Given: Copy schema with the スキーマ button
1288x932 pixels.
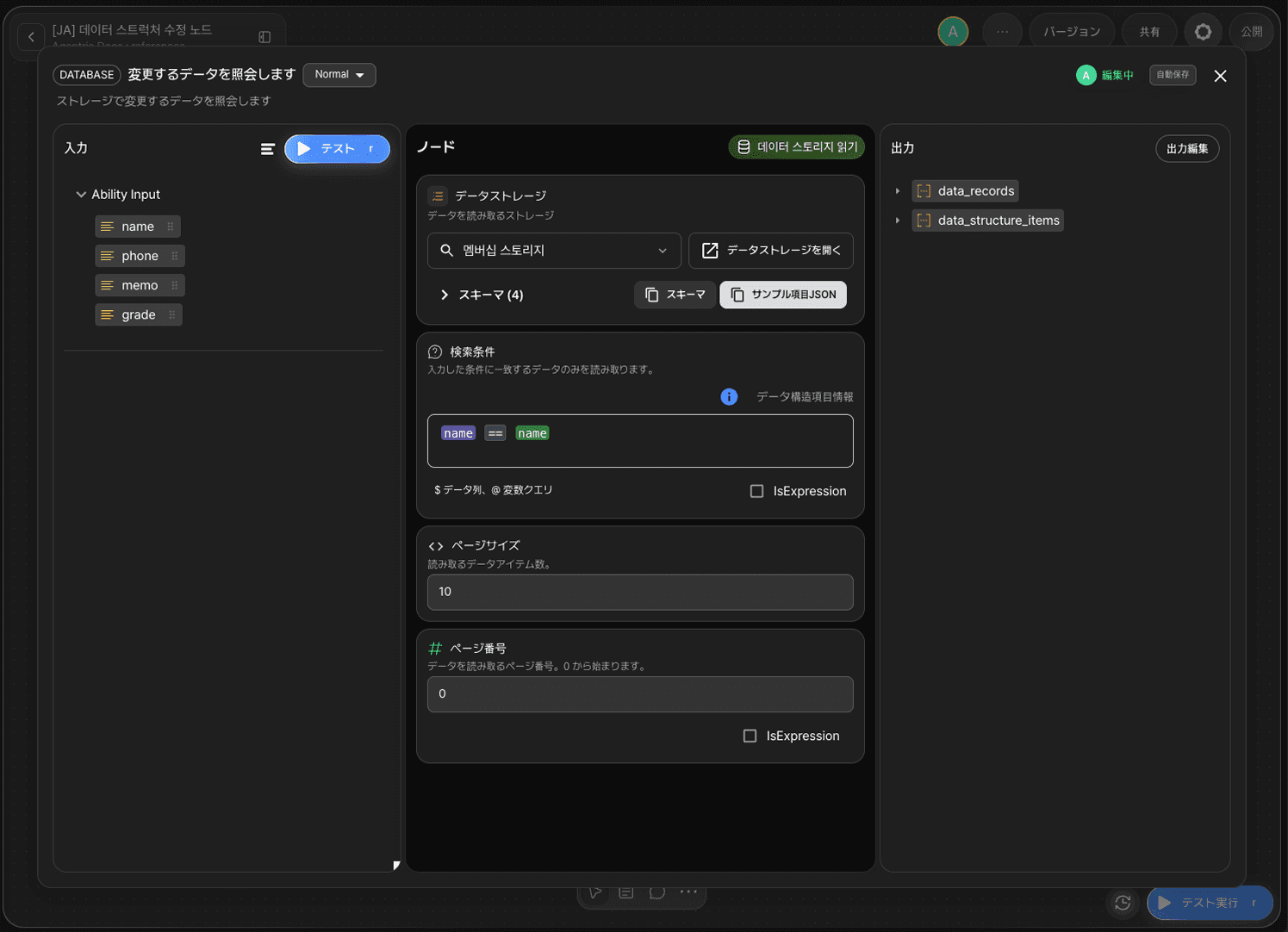Looking at the screenshot, I should 675,295.
